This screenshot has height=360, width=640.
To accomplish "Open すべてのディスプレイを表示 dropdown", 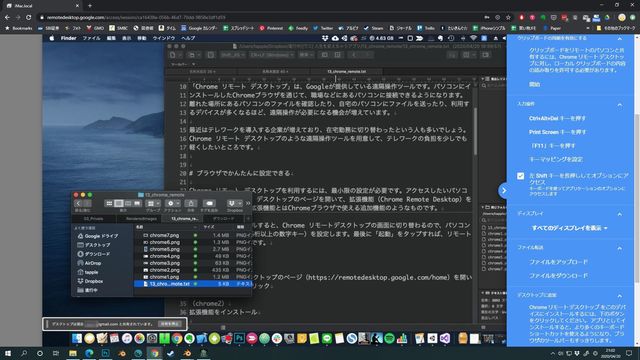I will [x=569, y=228].
